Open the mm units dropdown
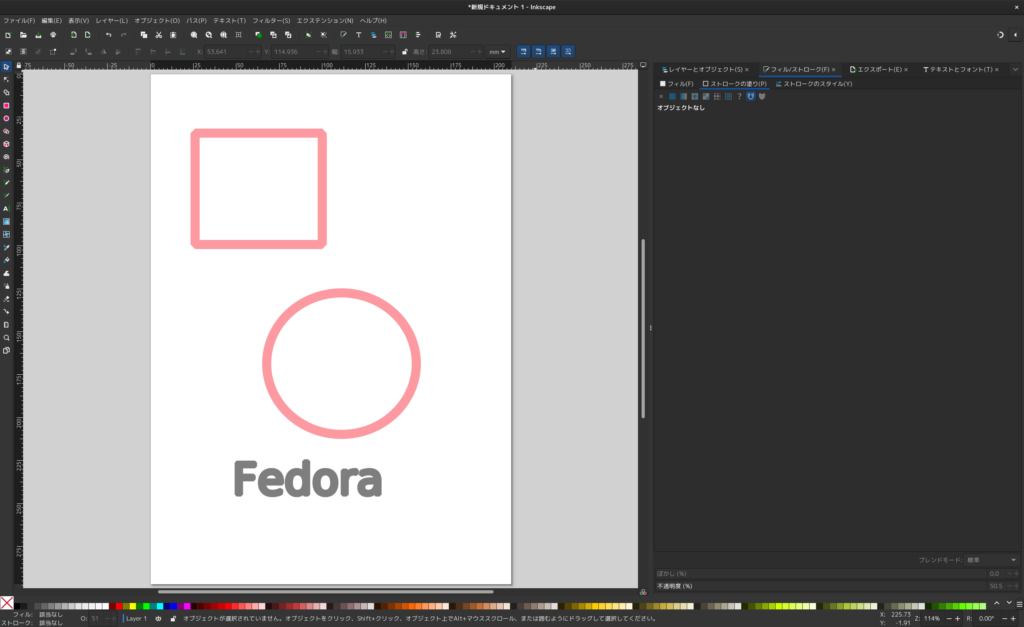 pyautogui.click(x=498, y=52)
